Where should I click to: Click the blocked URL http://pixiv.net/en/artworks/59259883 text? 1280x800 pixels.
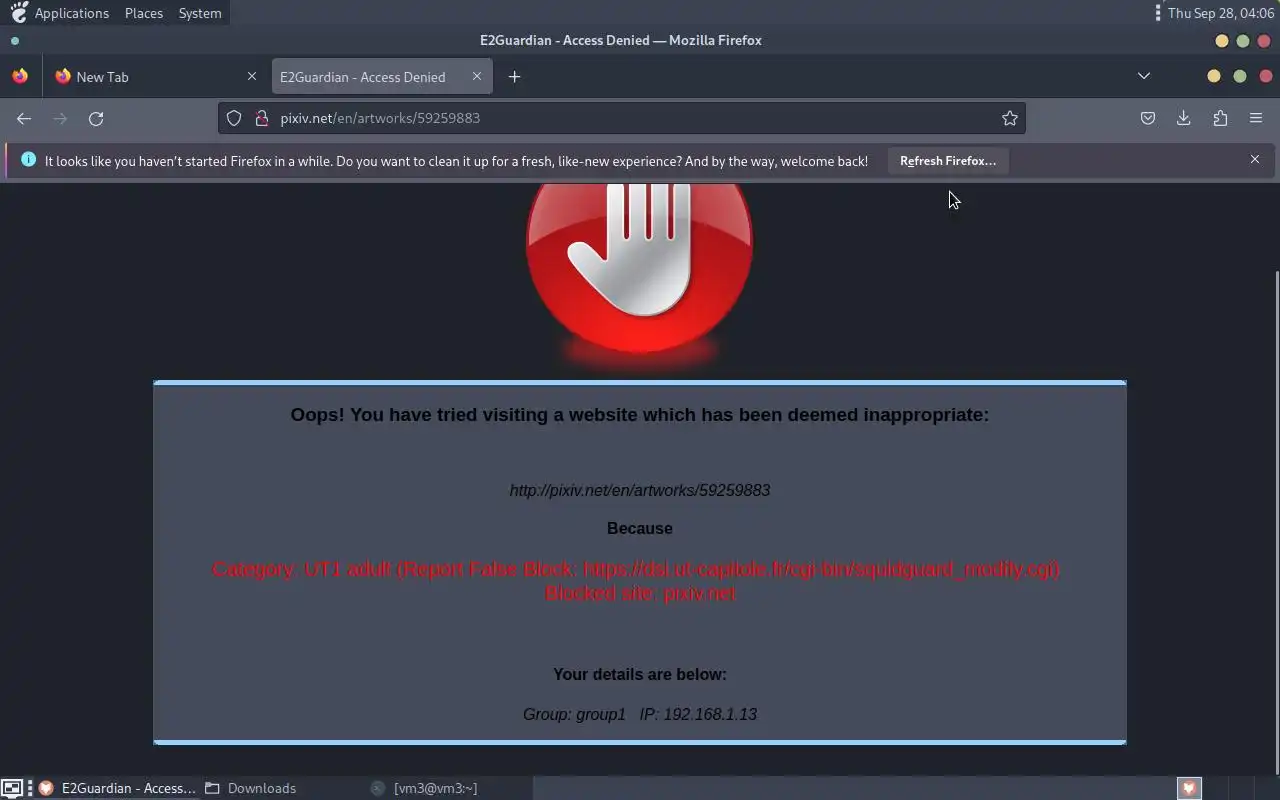pos(640,490)
